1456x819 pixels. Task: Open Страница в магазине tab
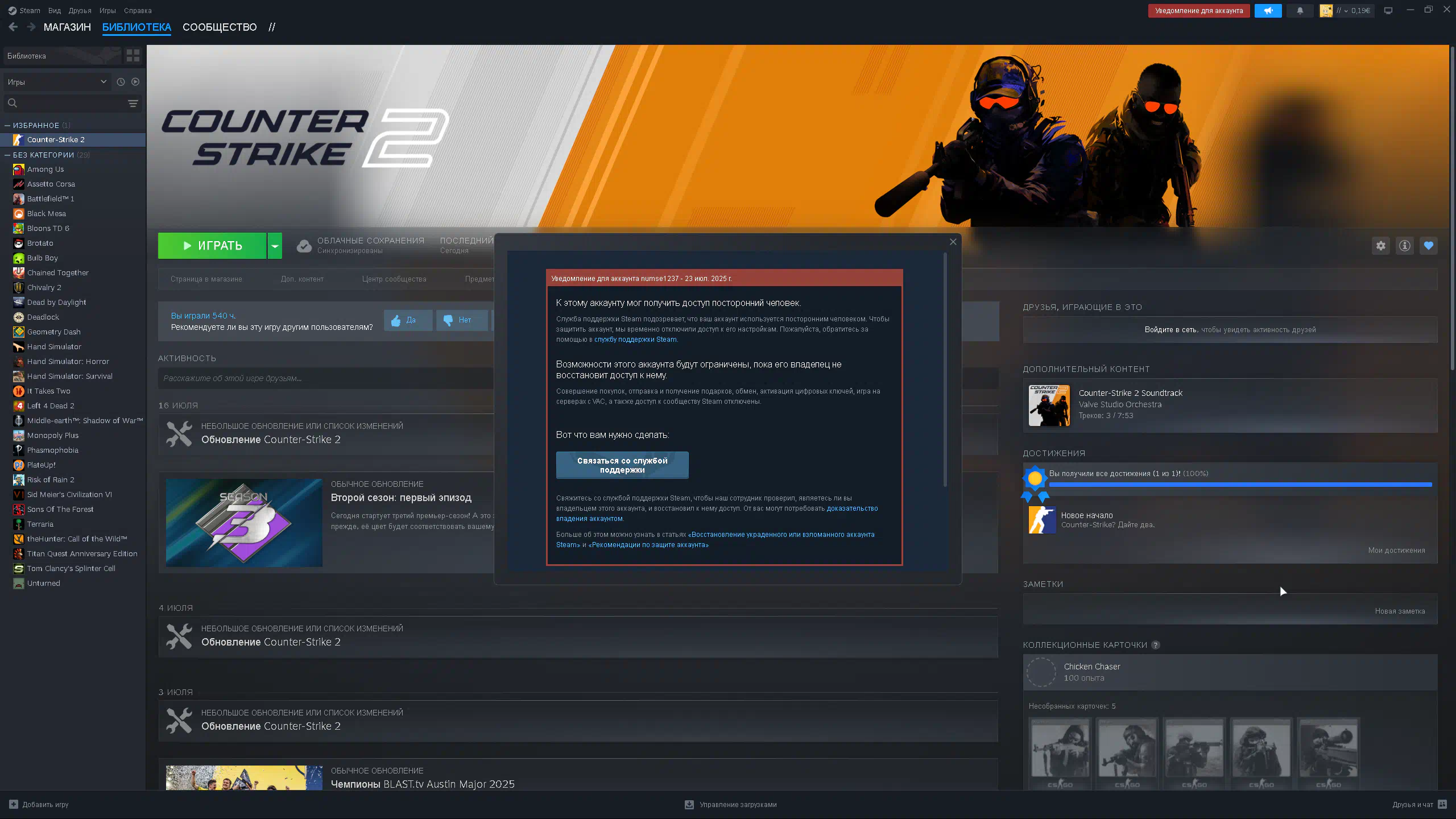206,279
